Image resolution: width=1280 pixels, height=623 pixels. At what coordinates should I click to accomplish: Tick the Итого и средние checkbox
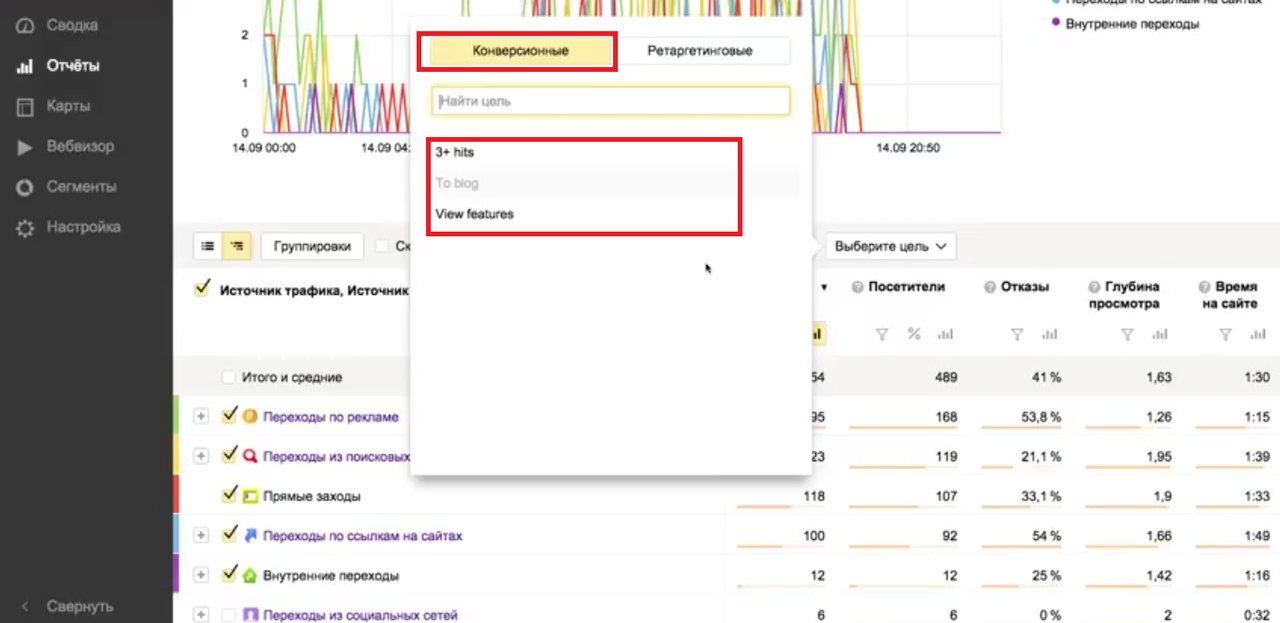229,378
